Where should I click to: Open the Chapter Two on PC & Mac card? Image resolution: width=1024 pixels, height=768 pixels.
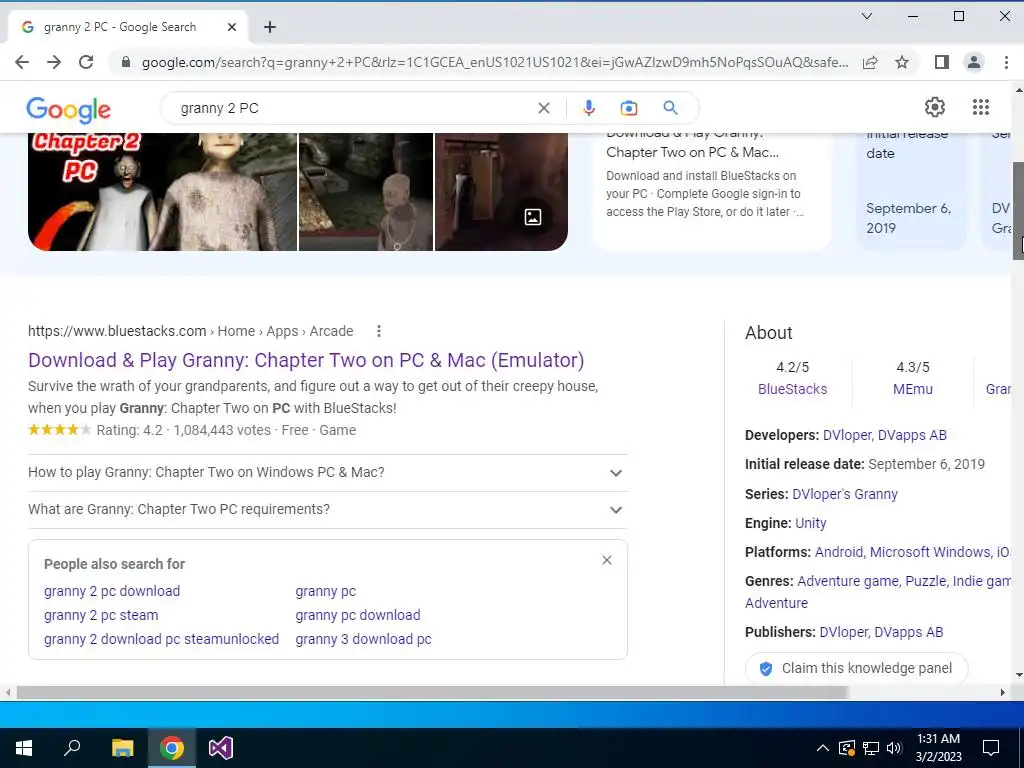point(711,191)
